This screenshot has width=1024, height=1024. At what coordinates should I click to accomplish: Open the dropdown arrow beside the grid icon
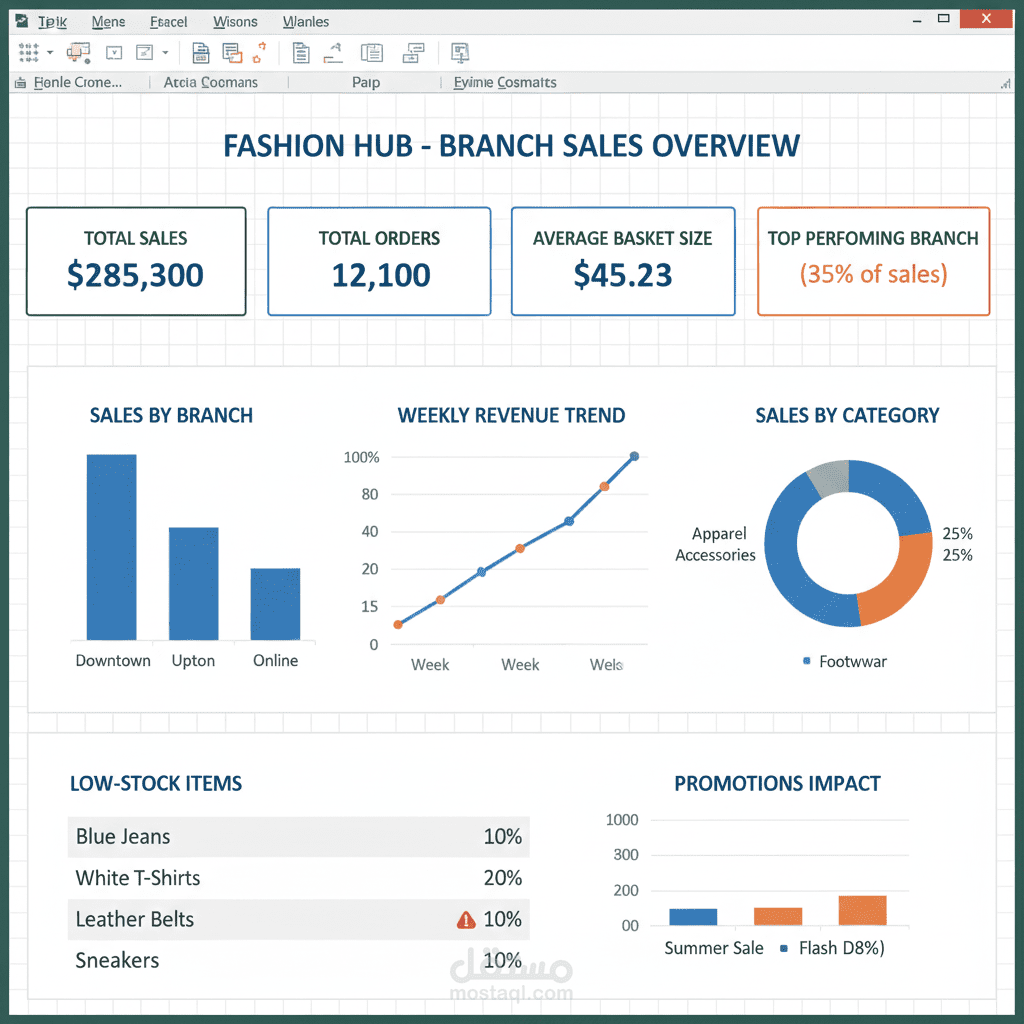coord(48,52)
